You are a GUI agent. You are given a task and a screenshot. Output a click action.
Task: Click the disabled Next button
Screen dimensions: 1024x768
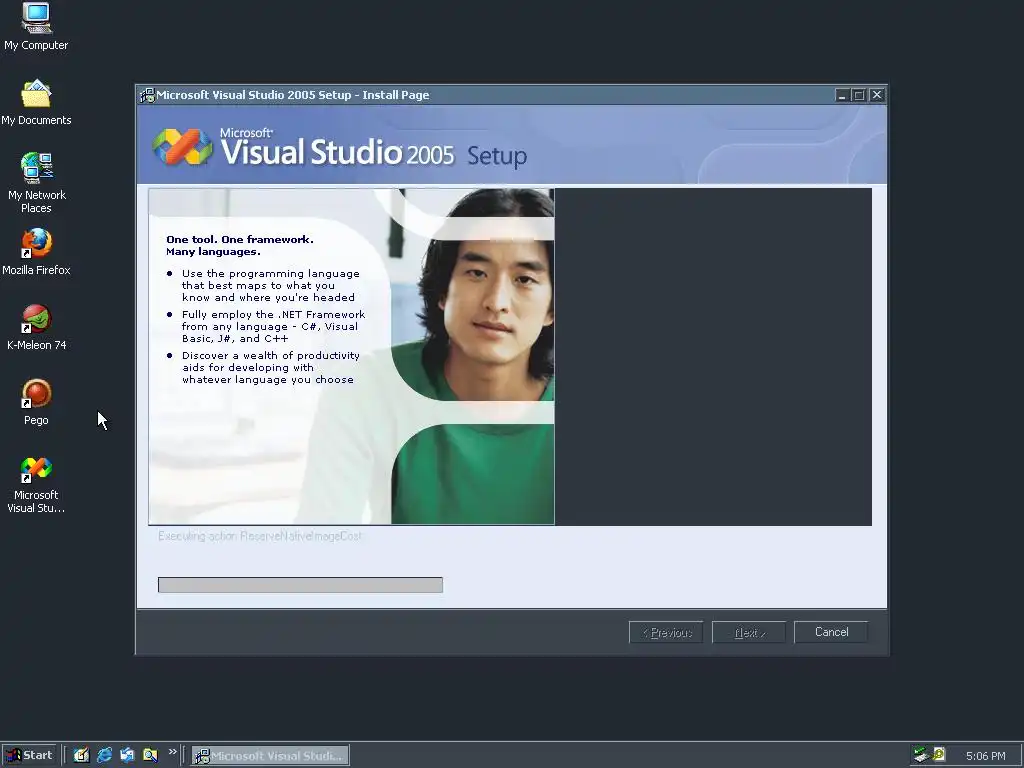[749, 632]
